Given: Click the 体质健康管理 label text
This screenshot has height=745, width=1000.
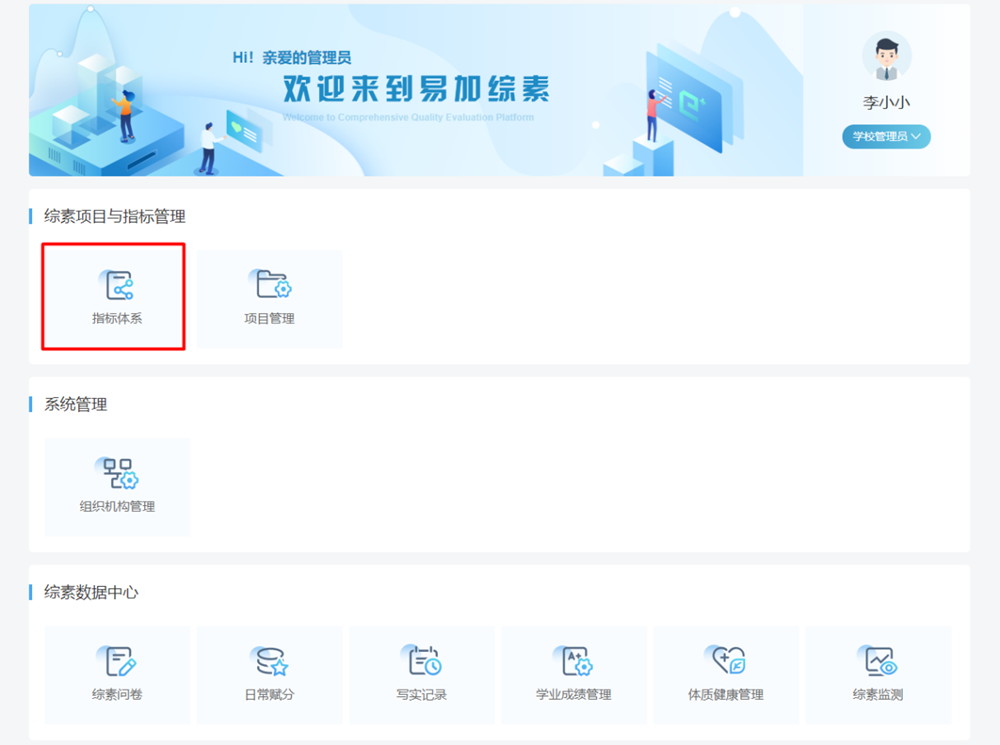Looking at the screenshot, I should click(x=726, y=695).
